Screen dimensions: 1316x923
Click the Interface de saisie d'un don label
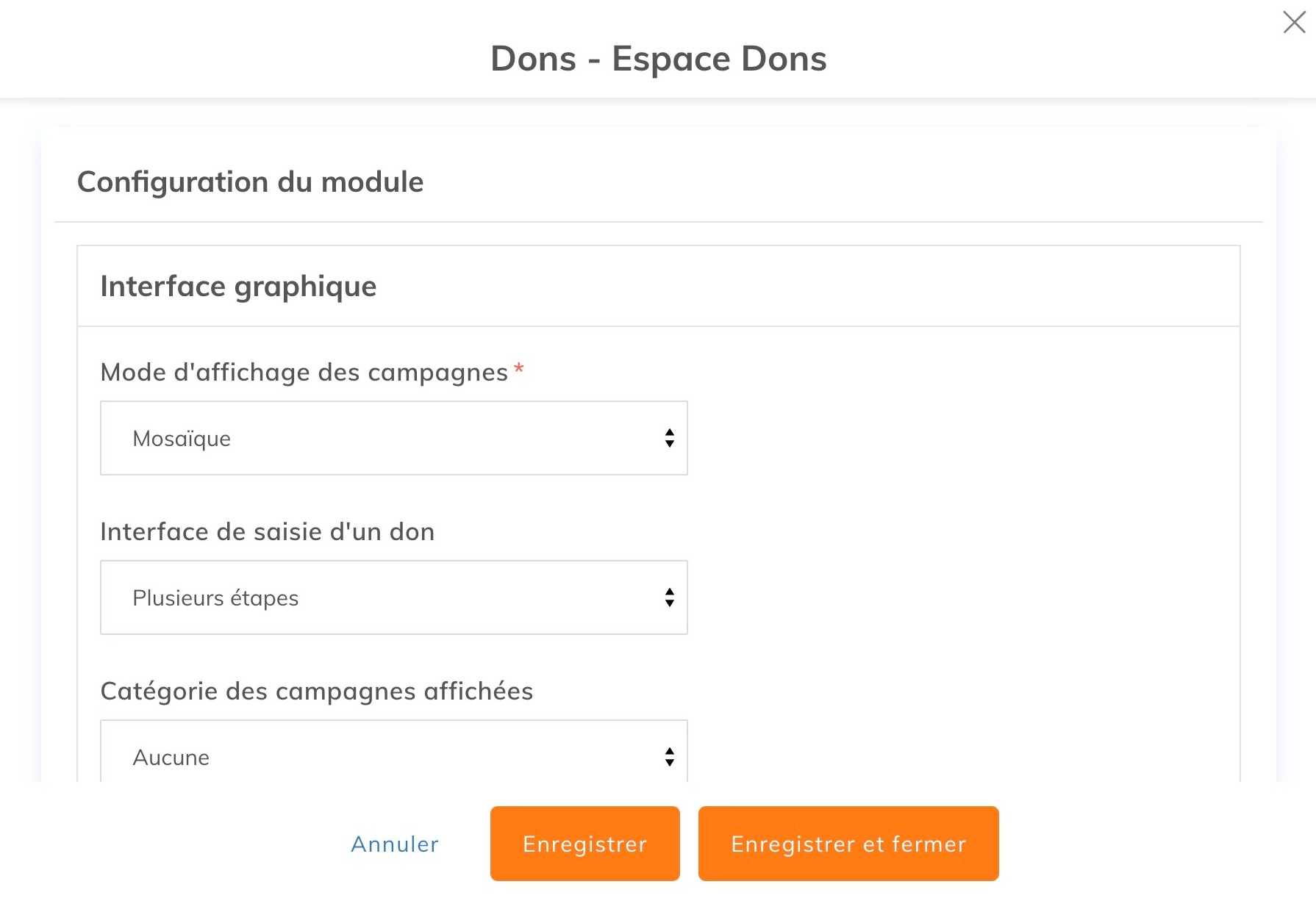pos(267,531)
